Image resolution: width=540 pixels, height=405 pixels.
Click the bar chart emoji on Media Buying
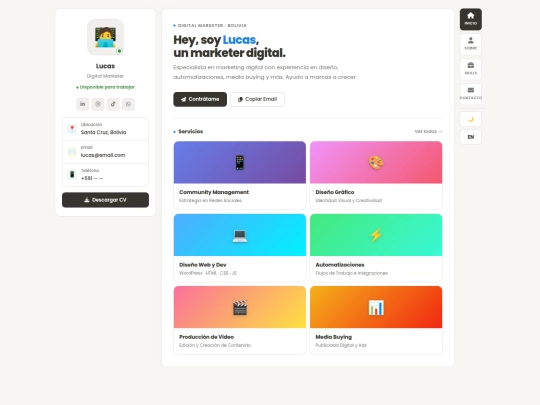[376, 308]
